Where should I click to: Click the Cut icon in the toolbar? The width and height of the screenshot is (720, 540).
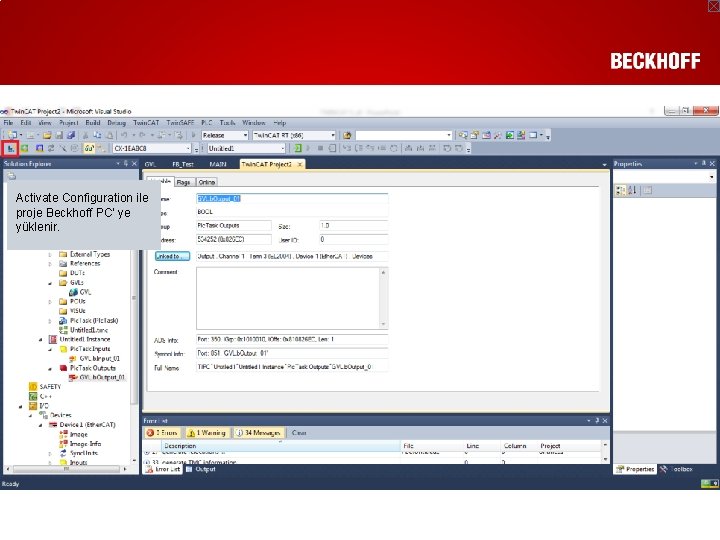tap(85, 135)
